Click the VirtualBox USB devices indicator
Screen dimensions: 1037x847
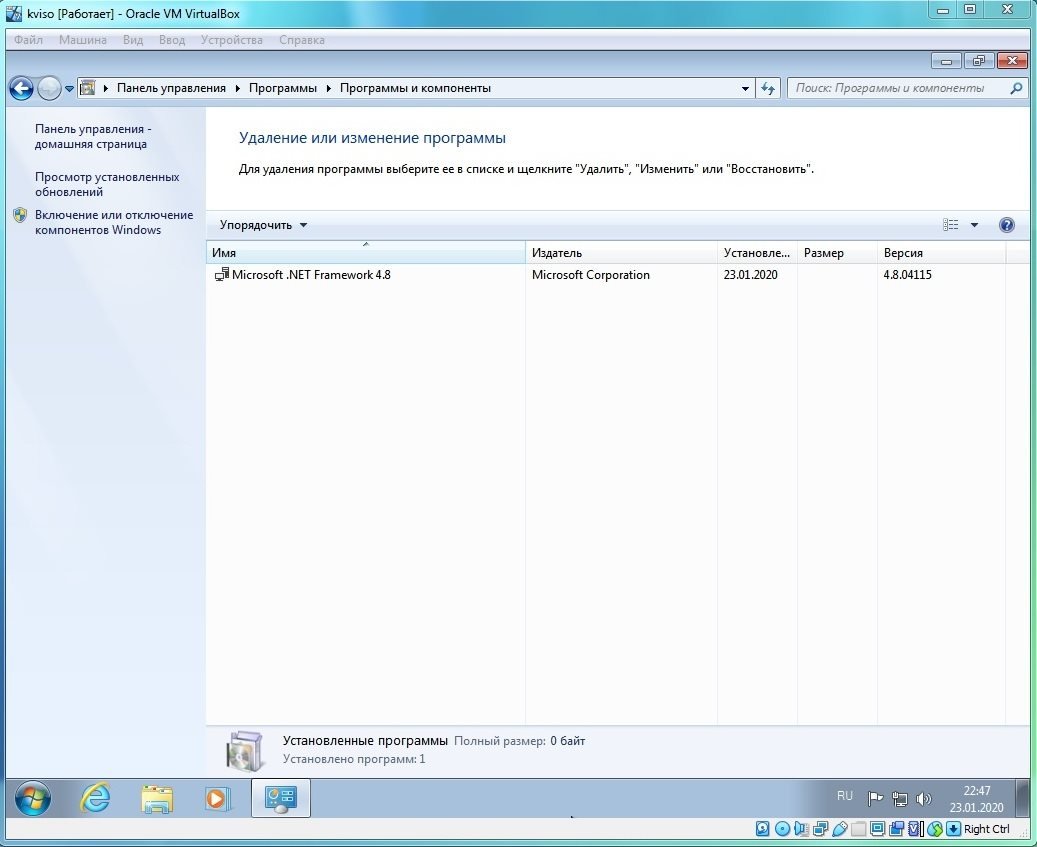(x=839, y=829)
